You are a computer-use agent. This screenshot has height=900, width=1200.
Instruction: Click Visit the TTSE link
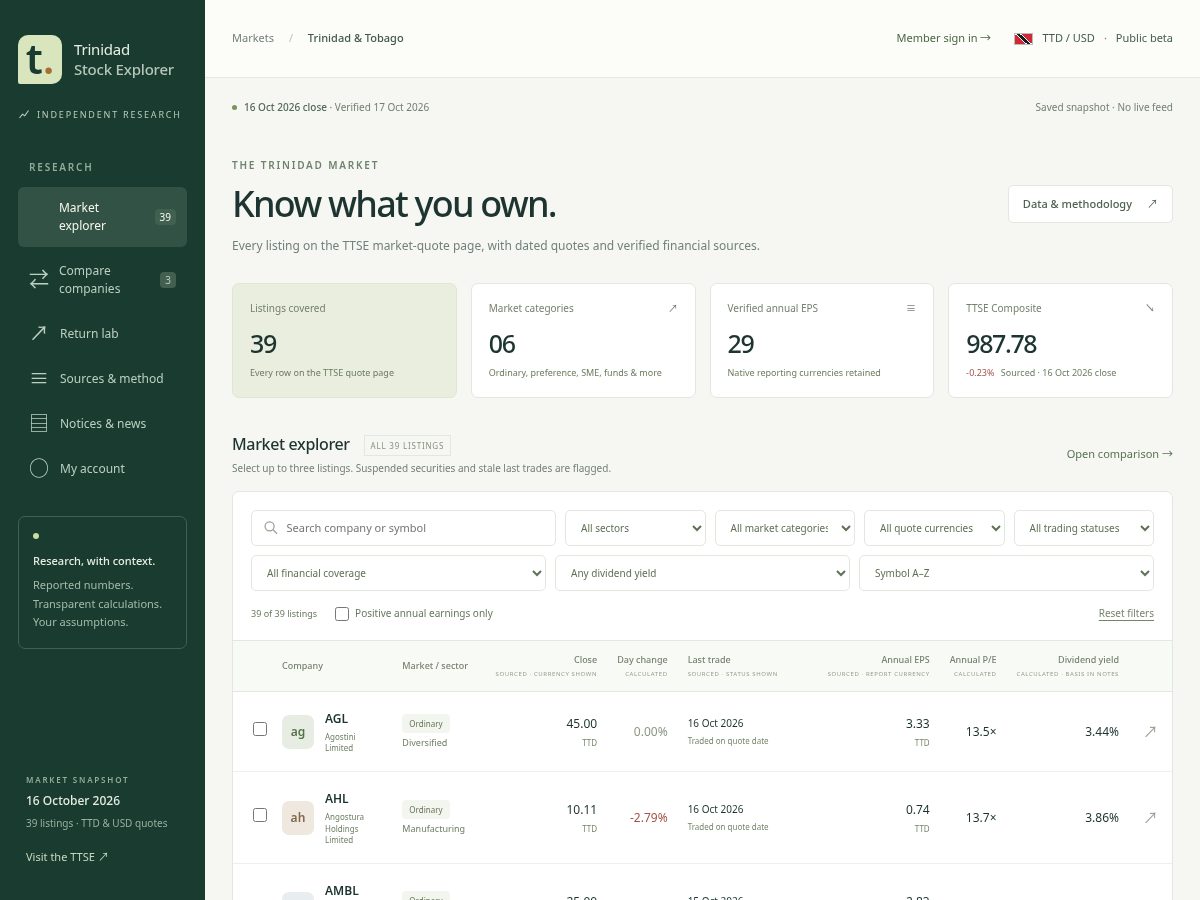click(x=67, y=857)
